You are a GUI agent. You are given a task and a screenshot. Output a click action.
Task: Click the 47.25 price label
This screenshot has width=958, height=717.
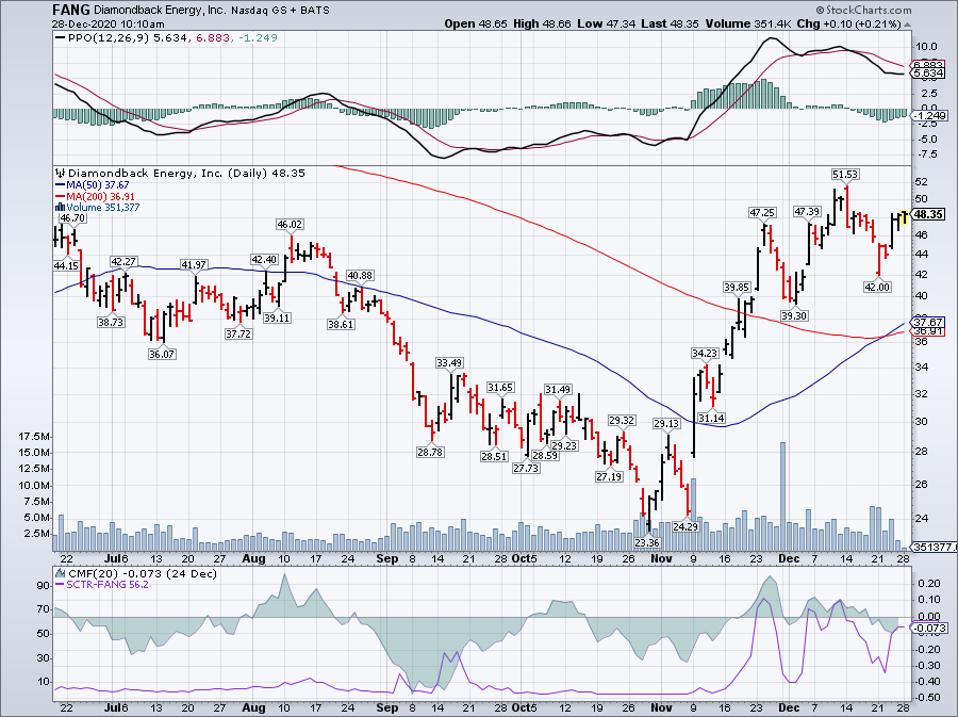[x=762, y=213]
